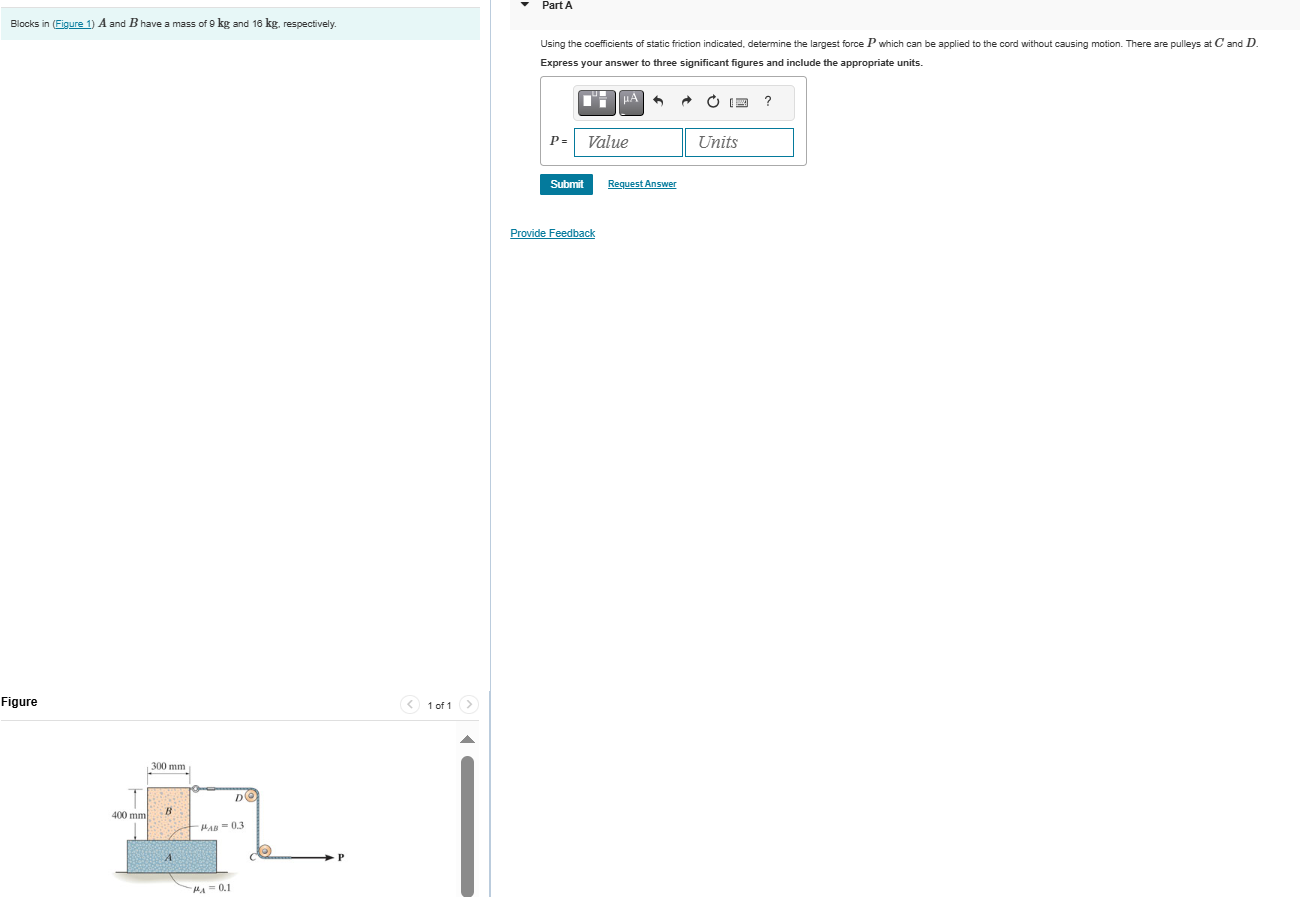Open the equation template editor icon
The image size is (1300, 897).
596,101
